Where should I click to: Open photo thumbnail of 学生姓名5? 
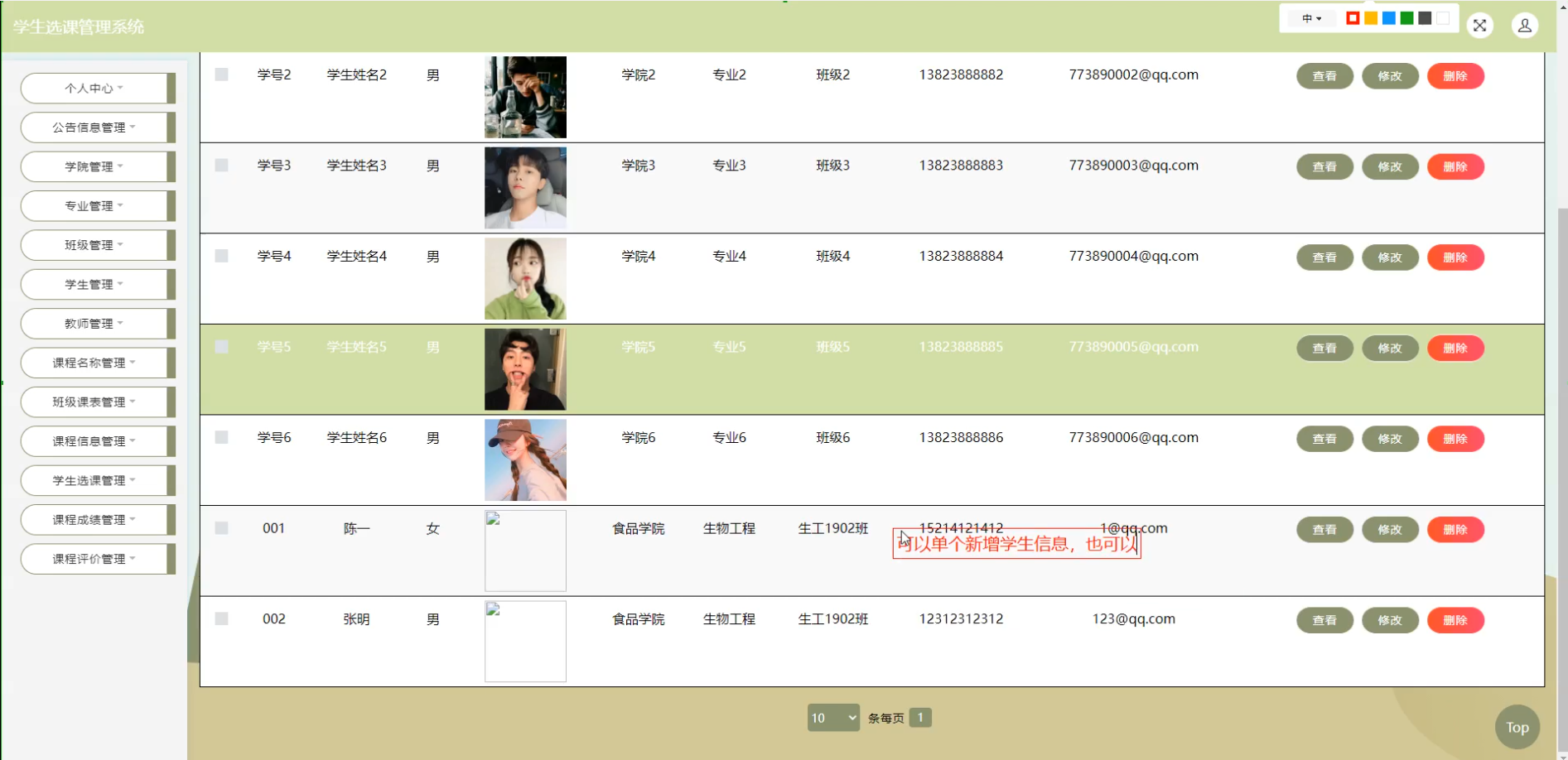(525, 369)
